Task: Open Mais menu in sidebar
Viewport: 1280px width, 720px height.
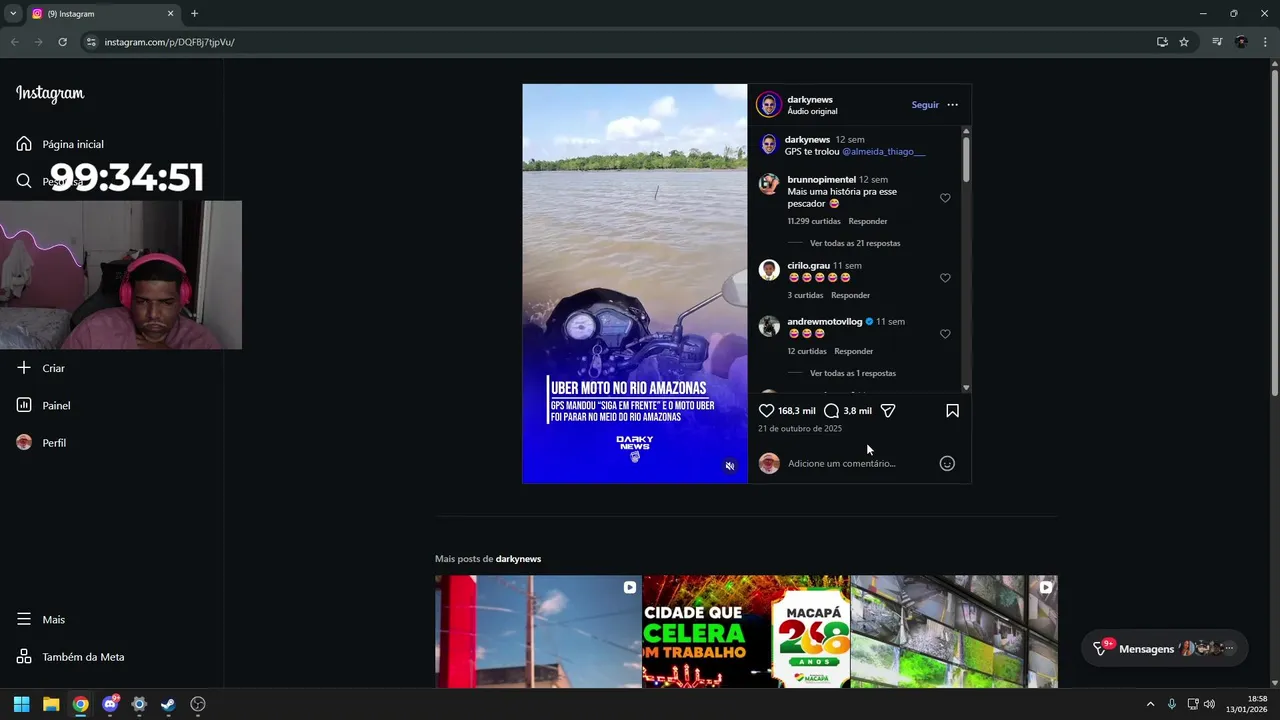Action: click(x=41, y=619)
